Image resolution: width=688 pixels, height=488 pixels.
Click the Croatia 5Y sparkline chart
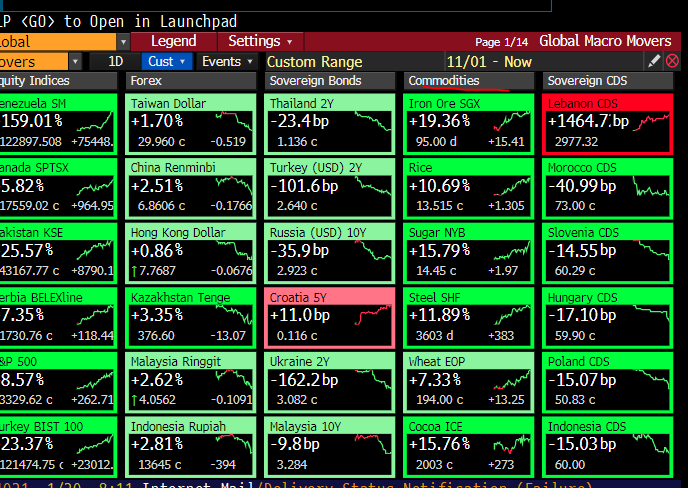click(x=373, y=315)
